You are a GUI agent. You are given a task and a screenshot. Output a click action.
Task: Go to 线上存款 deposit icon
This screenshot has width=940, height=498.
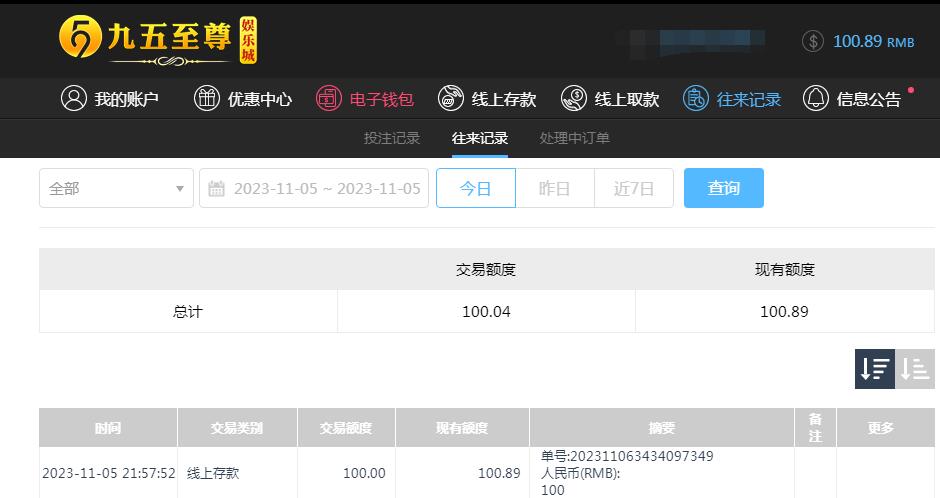pos(451,98)
